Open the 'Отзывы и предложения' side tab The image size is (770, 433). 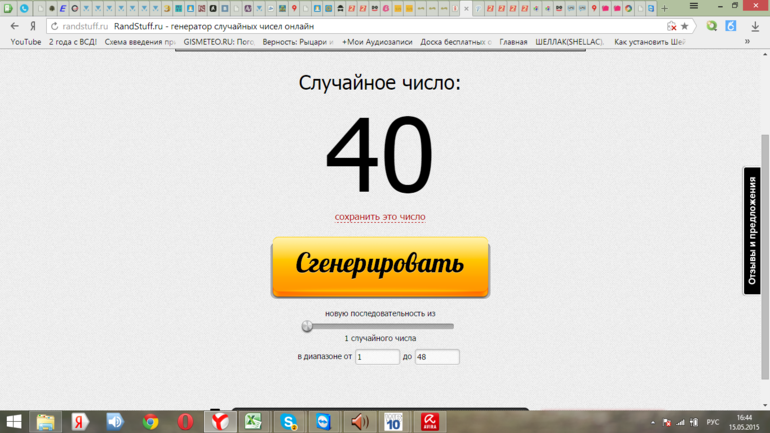click(752, 231)
